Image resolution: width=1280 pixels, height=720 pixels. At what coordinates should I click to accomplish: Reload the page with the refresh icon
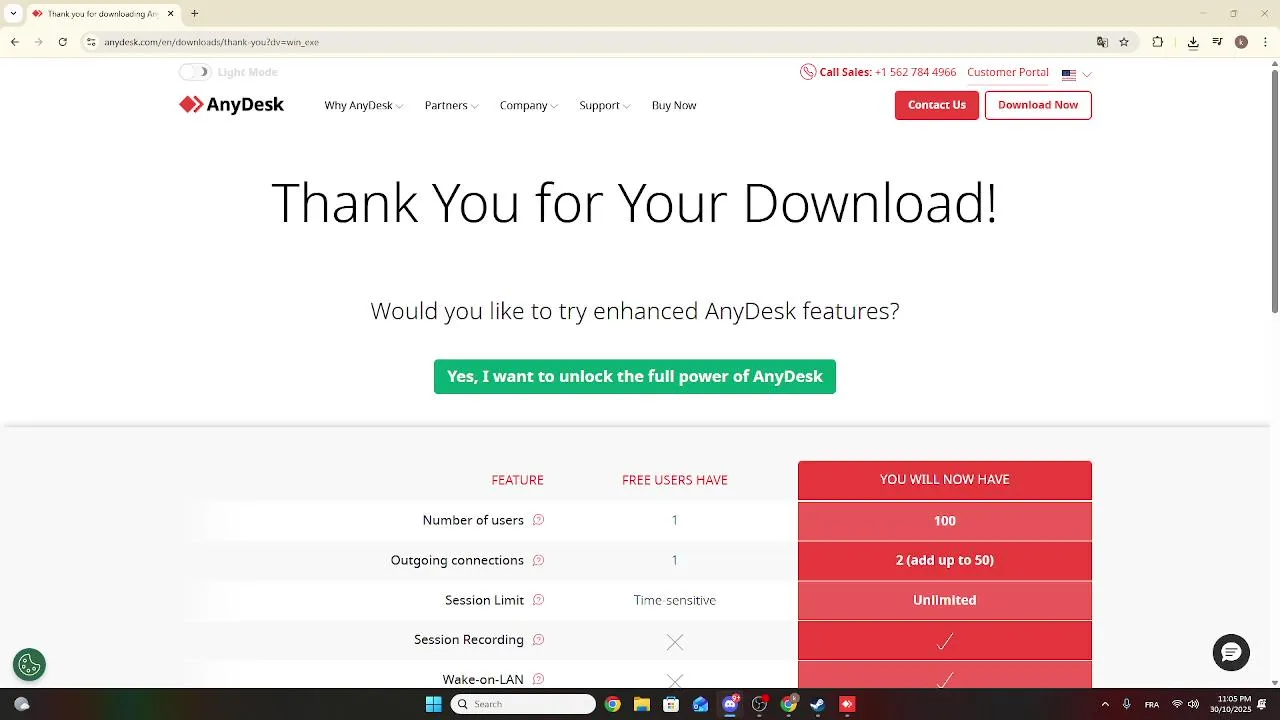click(x=63, y=42)
